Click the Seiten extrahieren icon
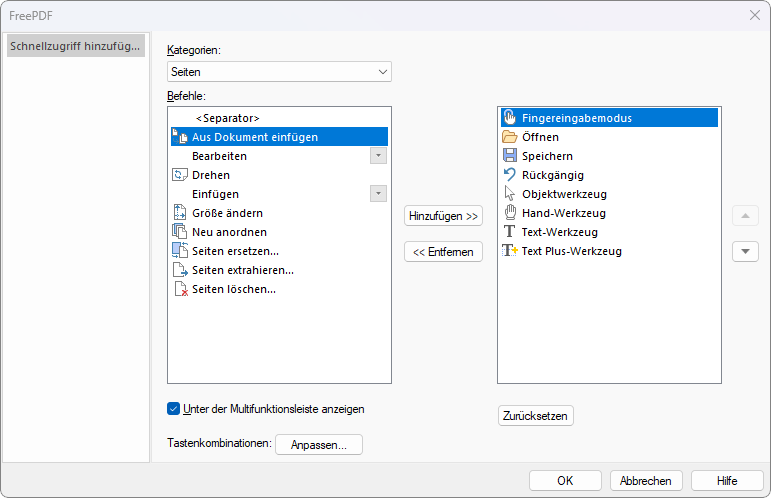Viewport: 771px width, 498px height. [180, 269]
